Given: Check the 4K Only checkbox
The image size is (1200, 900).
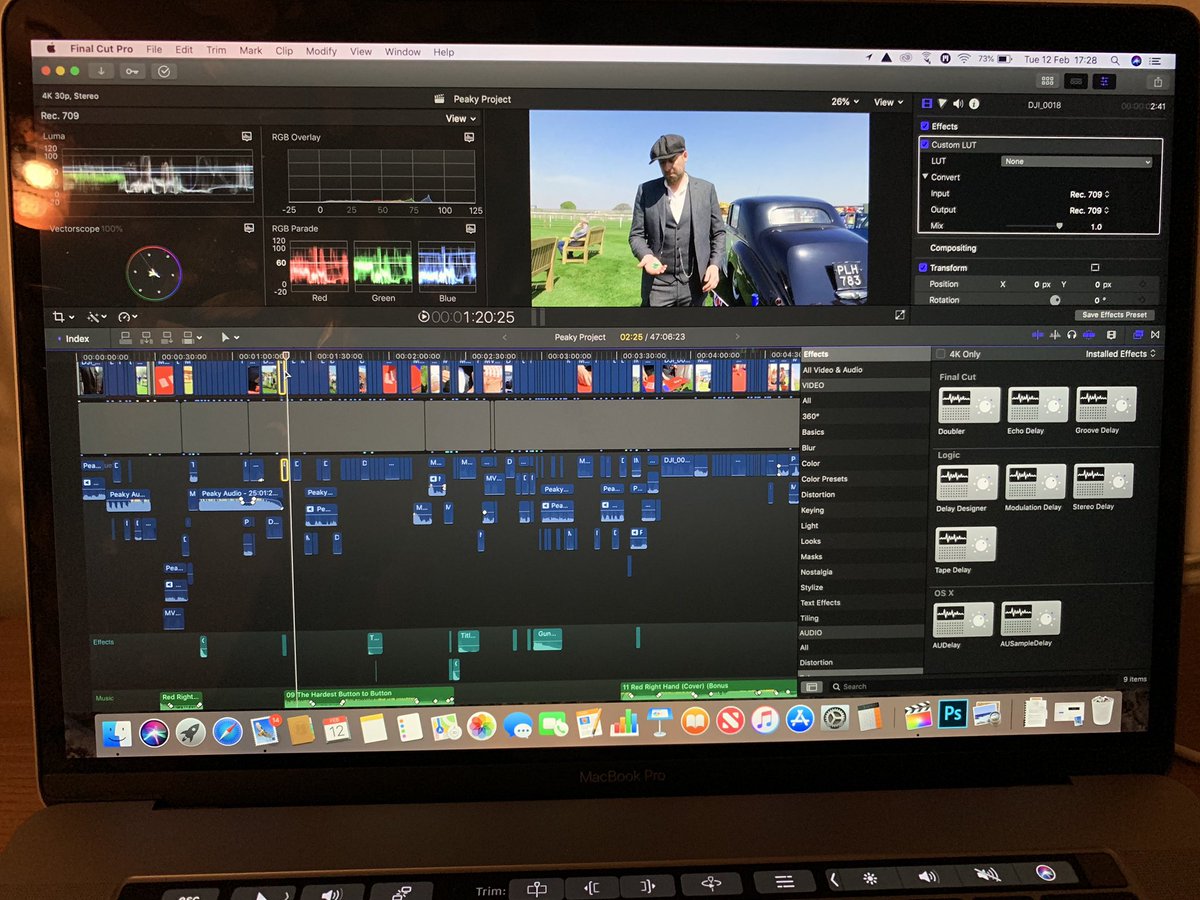Looking at the screenshot, I should tap(941, 354).
